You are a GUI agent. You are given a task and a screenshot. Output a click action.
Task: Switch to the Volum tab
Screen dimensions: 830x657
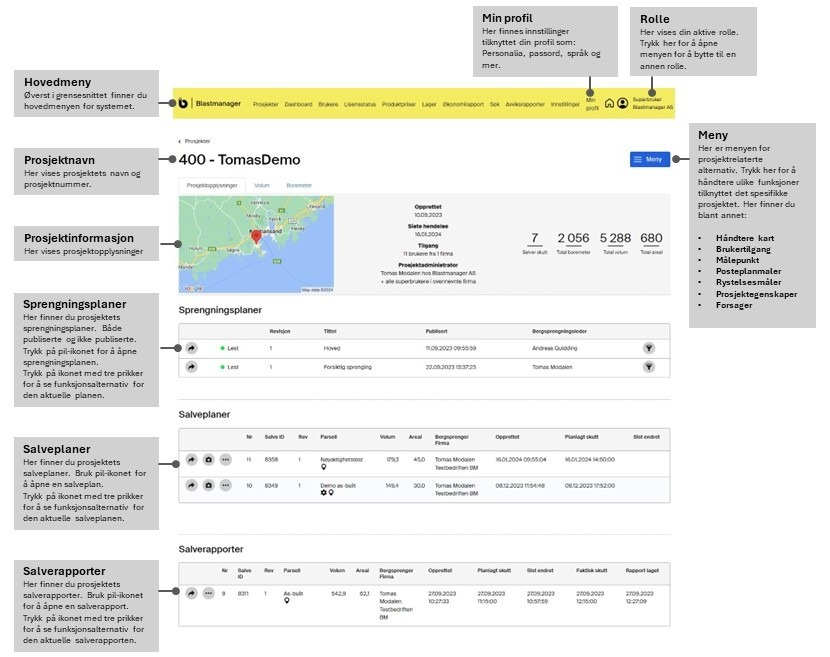(261, 185)
